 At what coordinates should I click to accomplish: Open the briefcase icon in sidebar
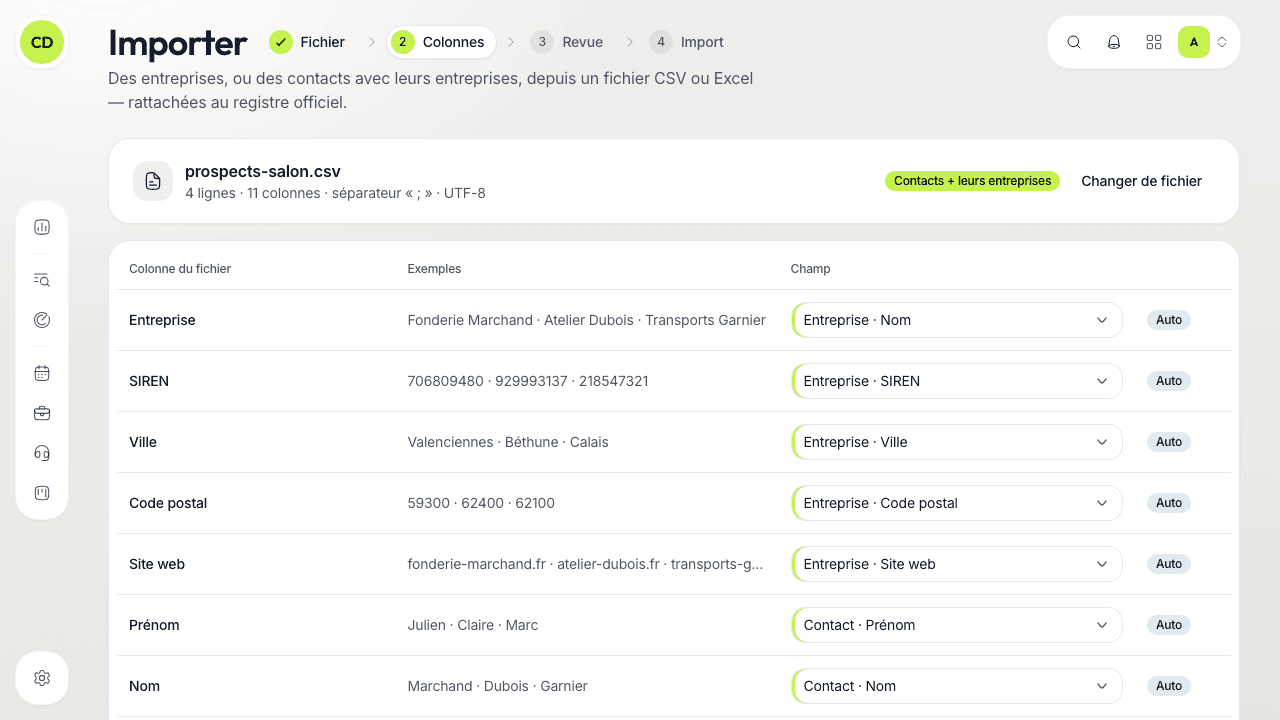pos(42,413)
